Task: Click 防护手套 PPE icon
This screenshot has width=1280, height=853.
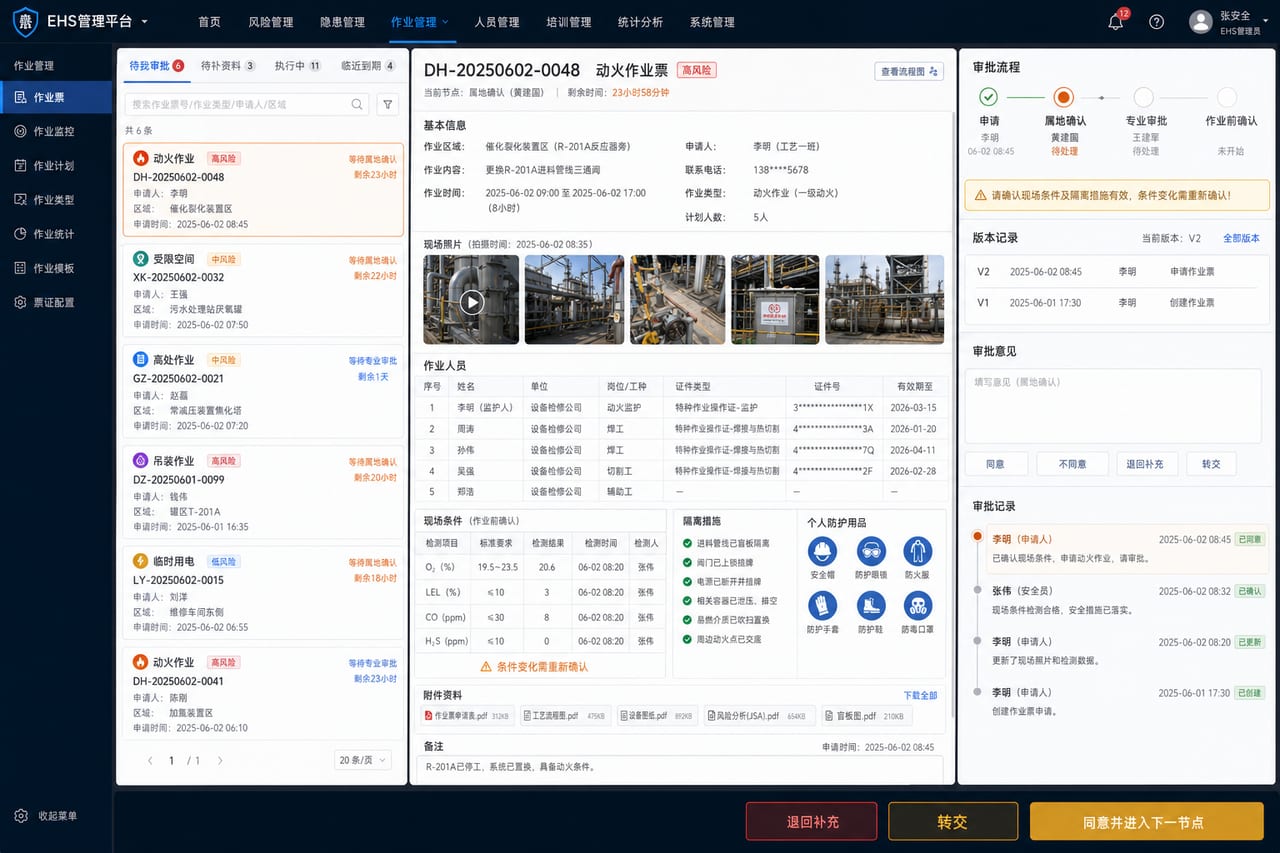Action: 822,605
